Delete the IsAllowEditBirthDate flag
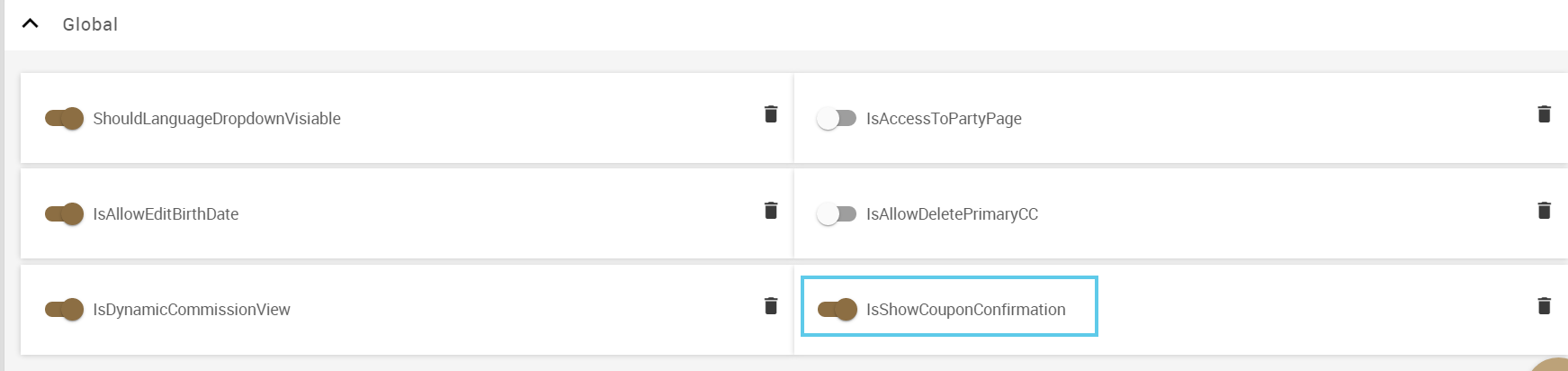 click(771, 211)
